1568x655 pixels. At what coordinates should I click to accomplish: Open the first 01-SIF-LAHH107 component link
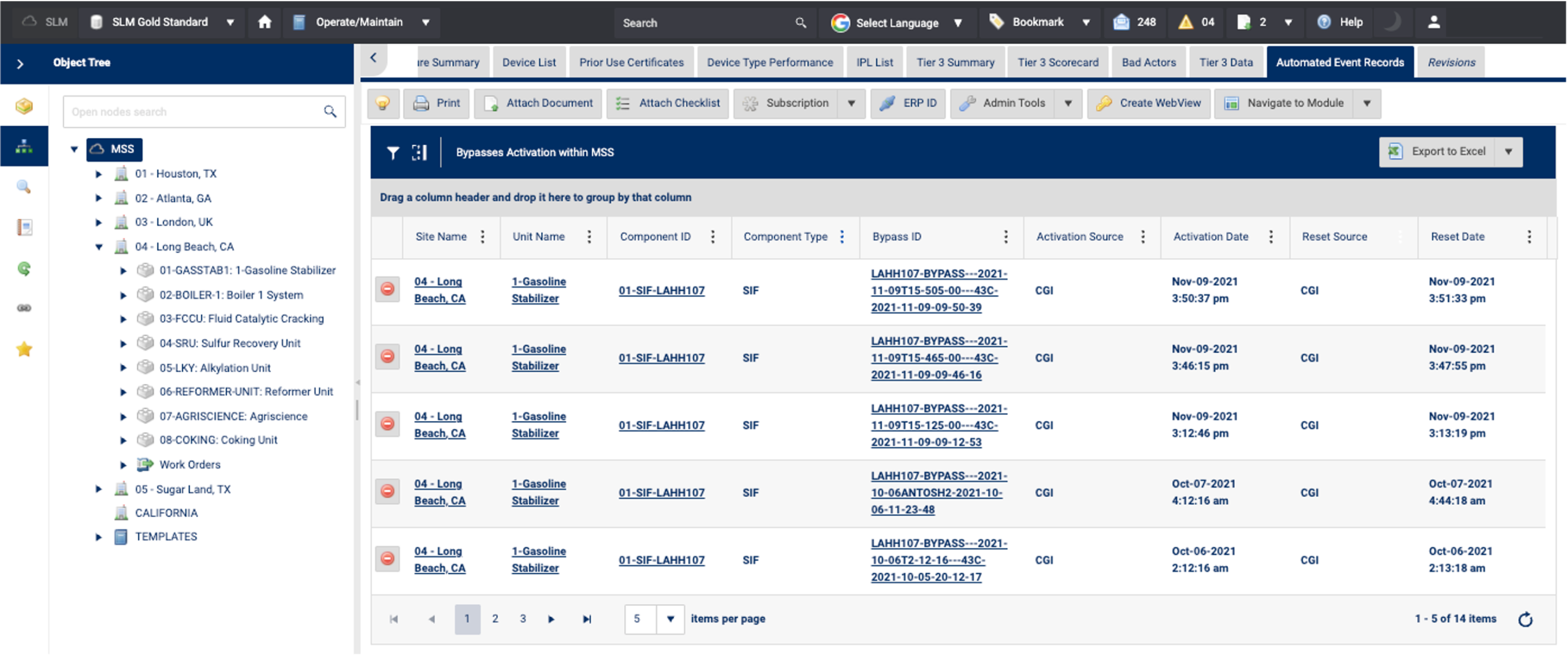point(661,290)
